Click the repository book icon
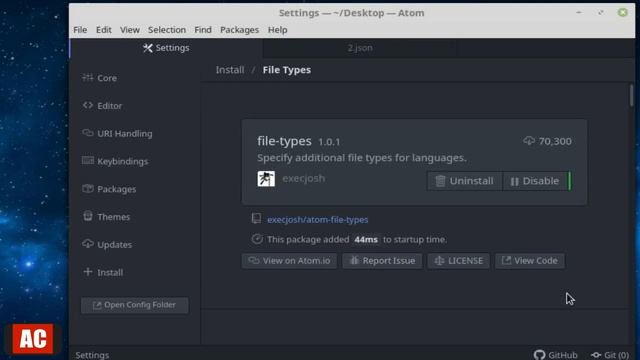The width and height of the screenshot is (640, 360). tap(256, 219)
